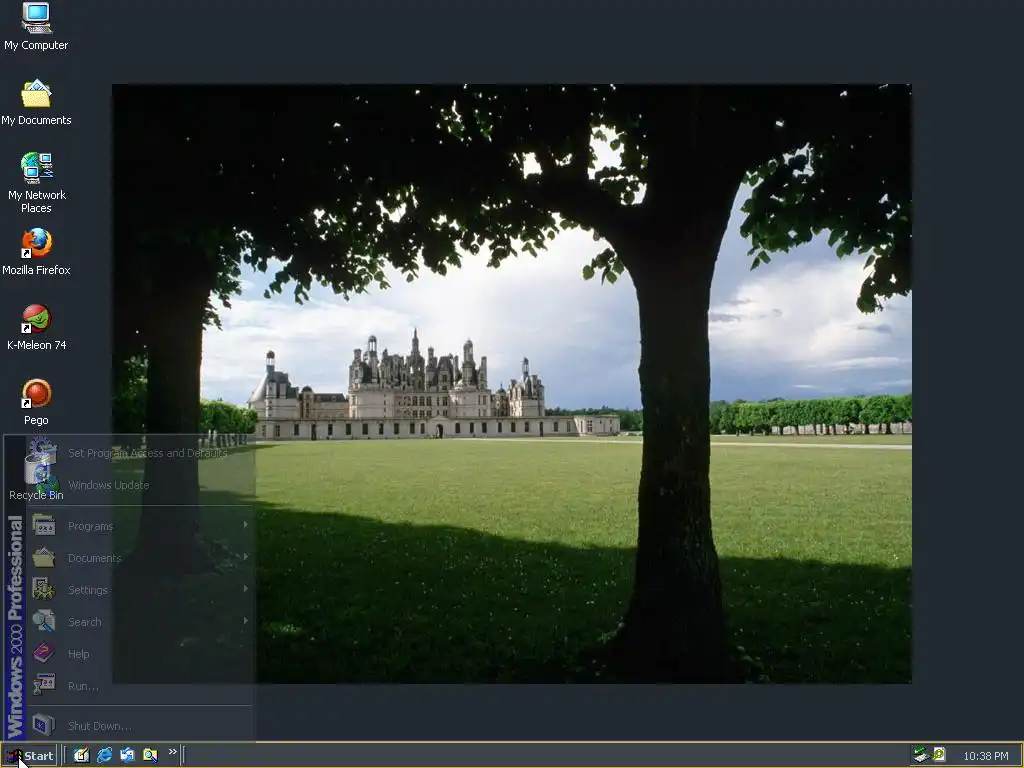Choose Set Program Access and Defaults
This screenshot has width=1024, height=768.
coord(139,453)
